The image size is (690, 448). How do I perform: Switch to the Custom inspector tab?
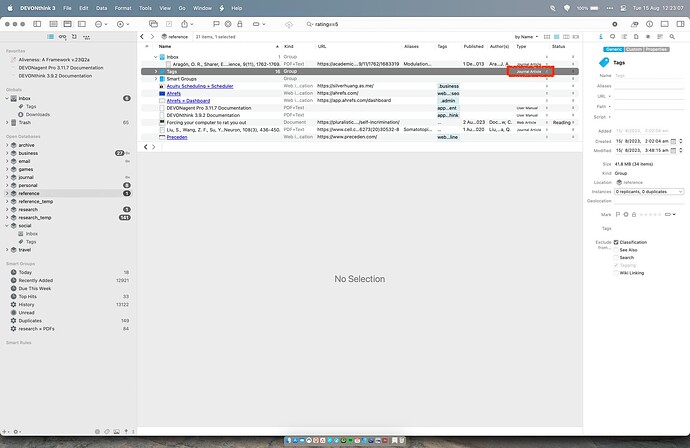tap(634, 49)
